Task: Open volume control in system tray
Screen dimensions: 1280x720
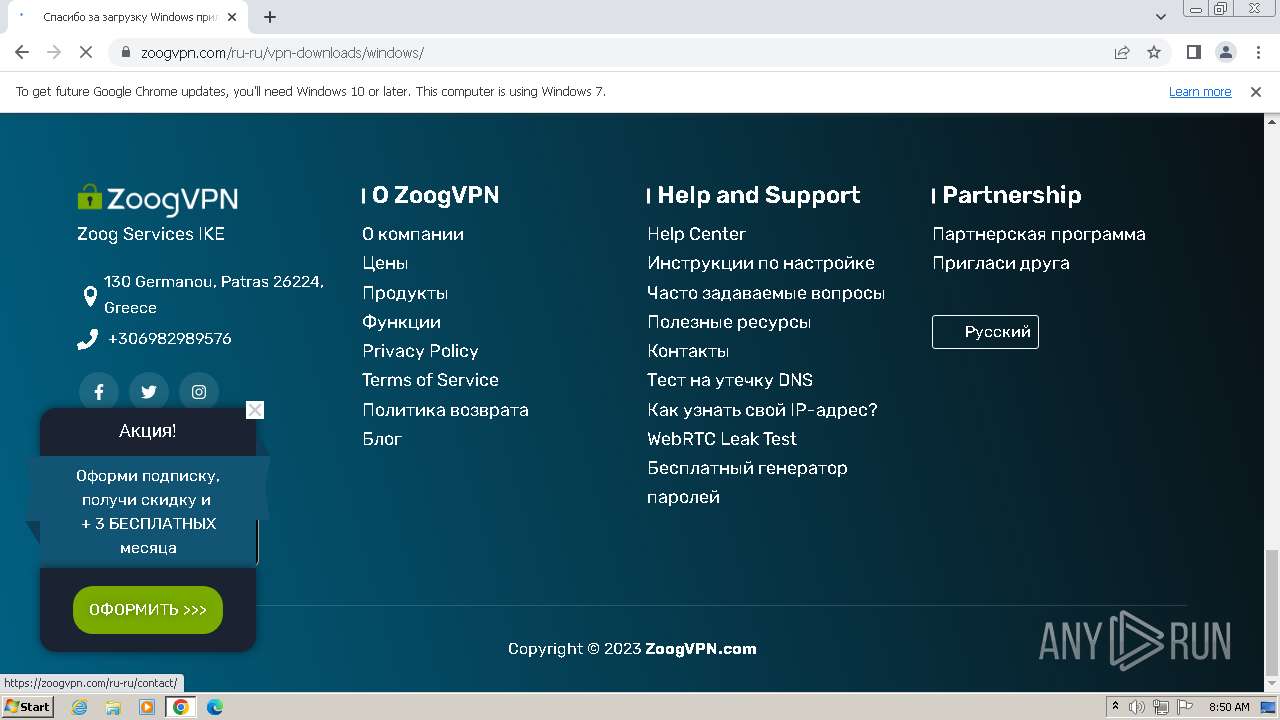Action: pyautogui.click(x=1137, y=707)
